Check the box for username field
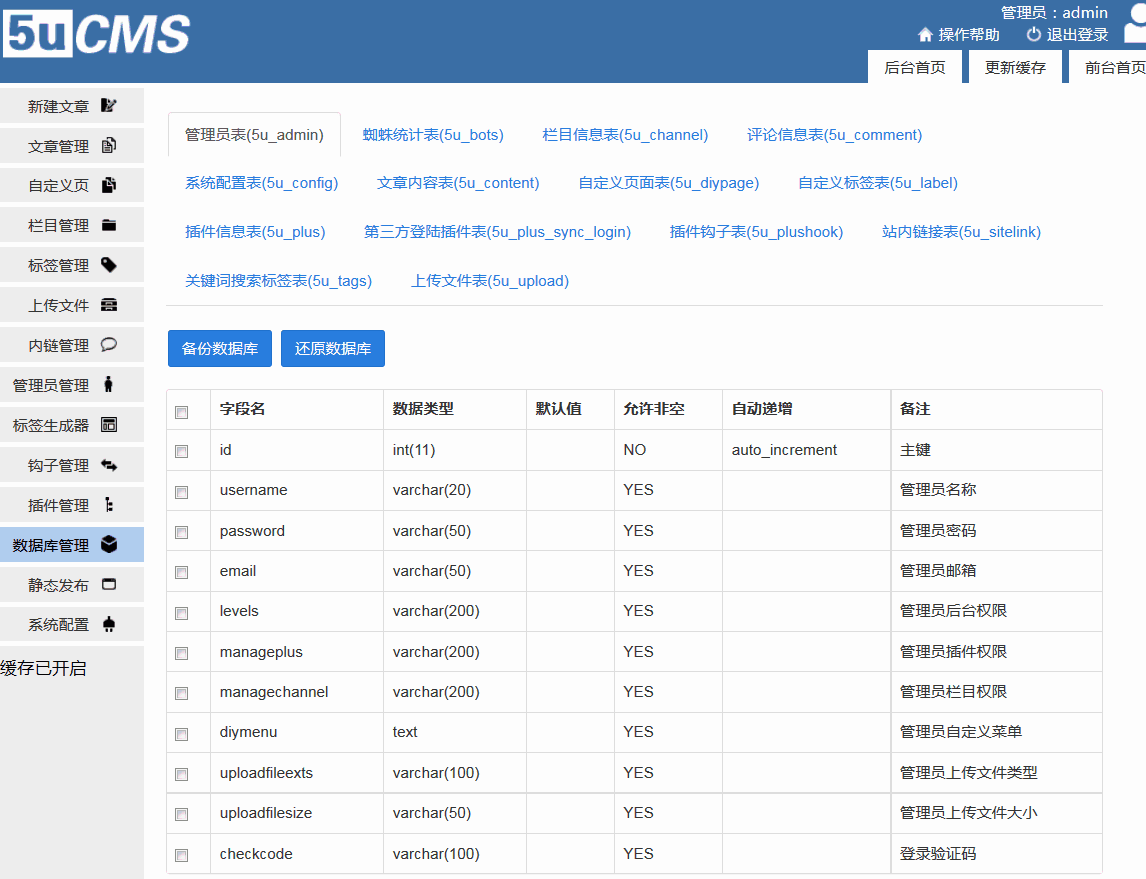Image resolution: width=1146 pixels, height=879 pixels. click(181, 492)
